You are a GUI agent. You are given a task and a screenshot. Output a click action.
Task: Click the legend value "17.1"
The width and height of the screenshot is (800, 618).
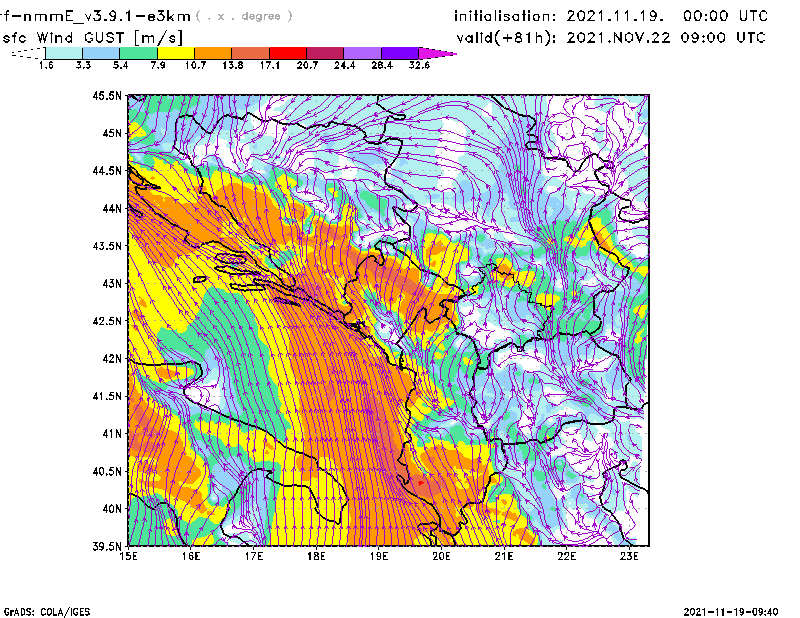coord(269,65)
